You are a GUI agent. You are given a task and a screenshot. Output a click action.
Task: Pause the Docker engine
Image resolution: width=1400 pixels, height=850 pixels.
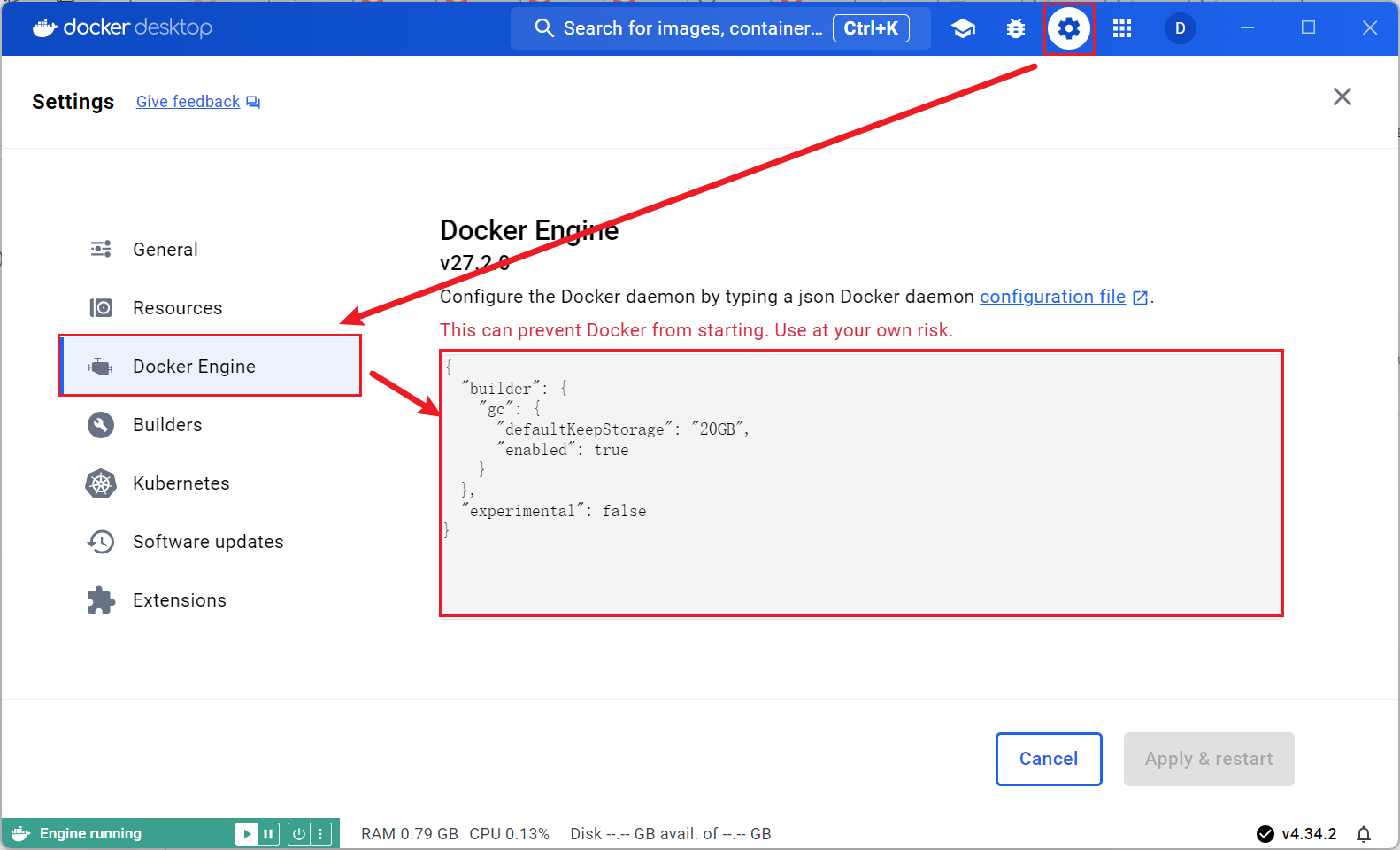pos(268,833)
